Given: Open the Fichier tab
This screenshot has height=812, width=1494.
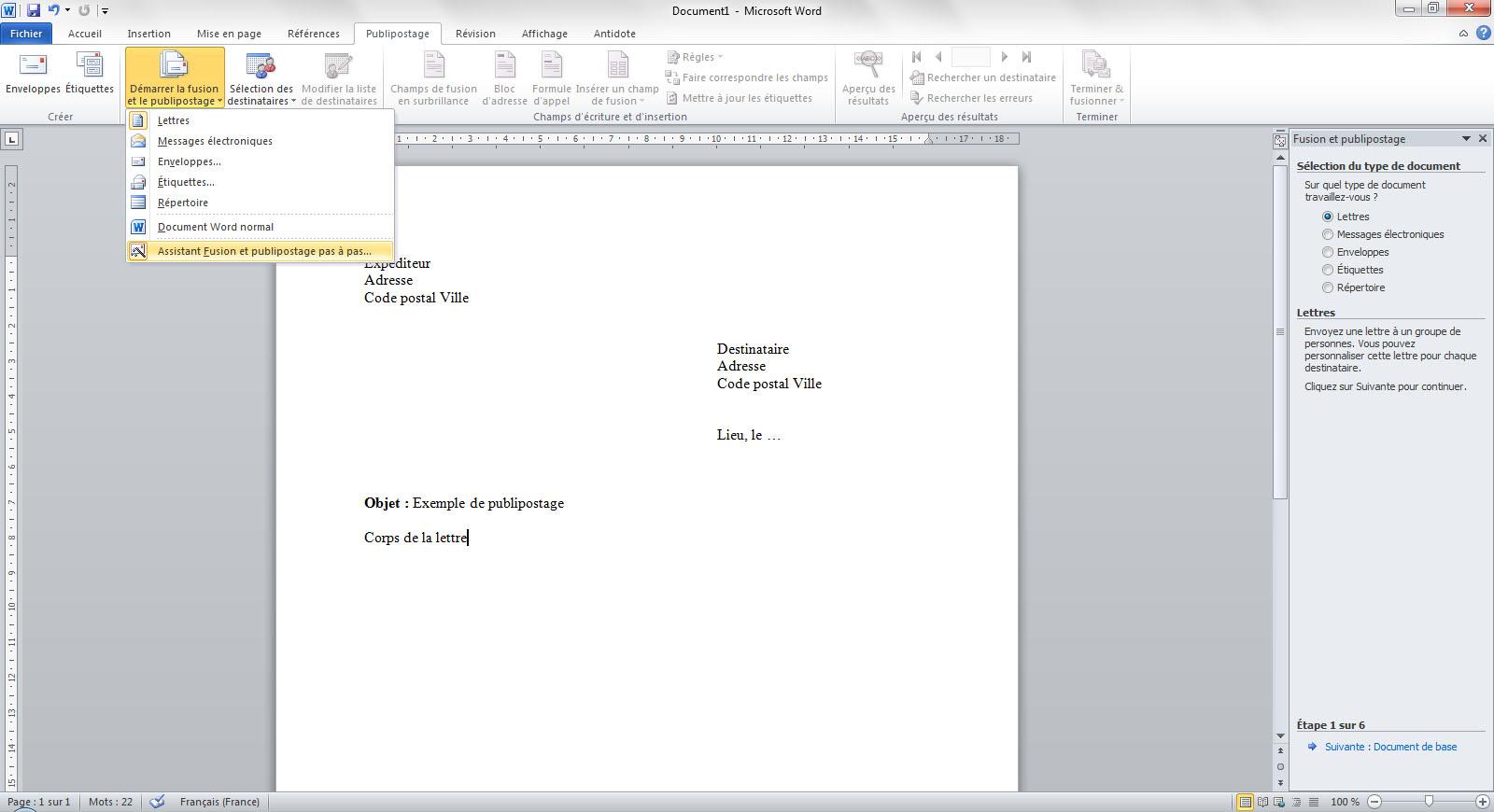Looking at the screenshot, I should pos(26,34).
